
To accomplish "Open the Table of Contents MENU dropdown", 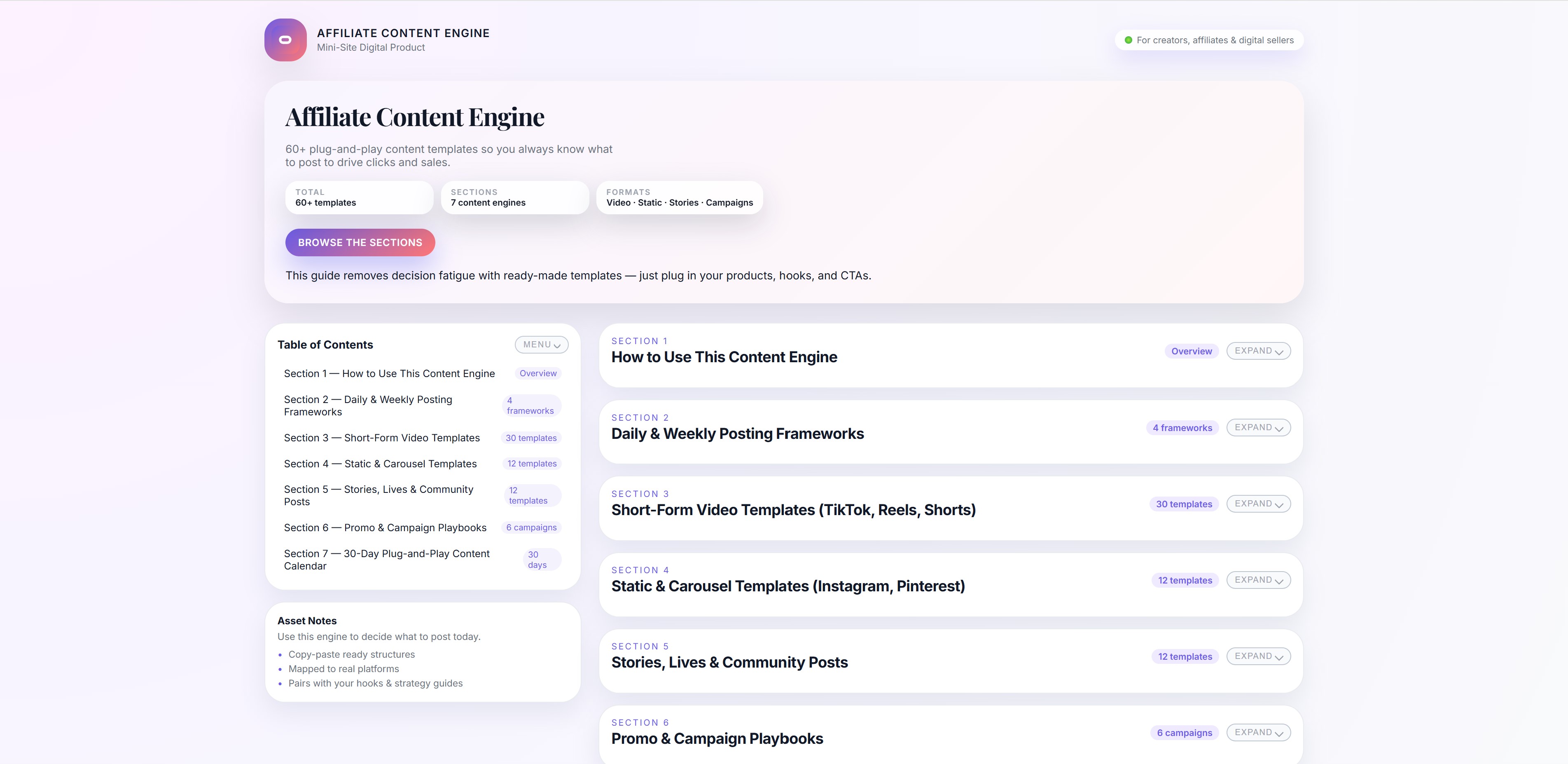I will click(x=540, y=345).
